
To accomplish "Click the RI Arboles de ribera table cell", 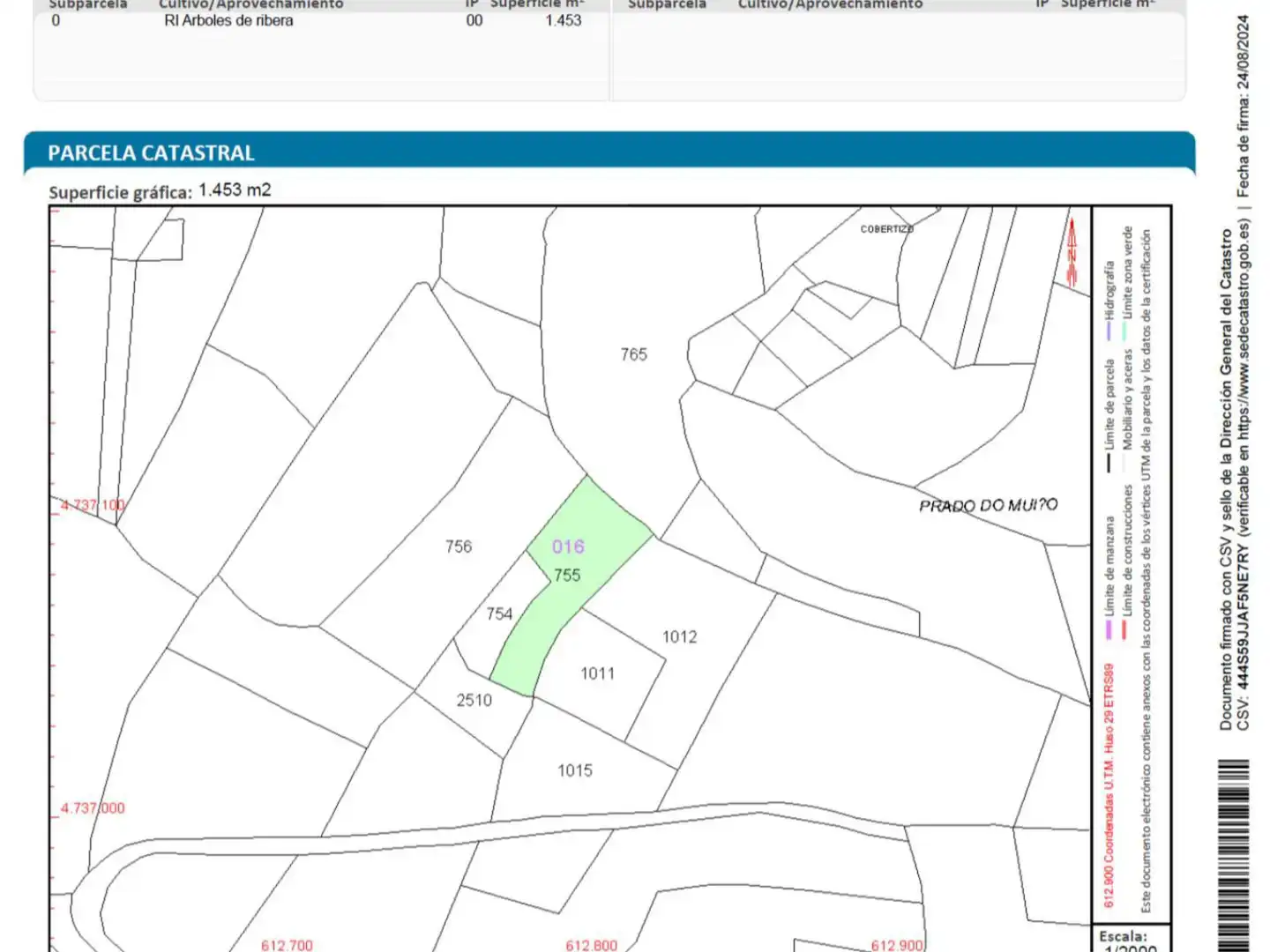I will (x=228, y=20).
